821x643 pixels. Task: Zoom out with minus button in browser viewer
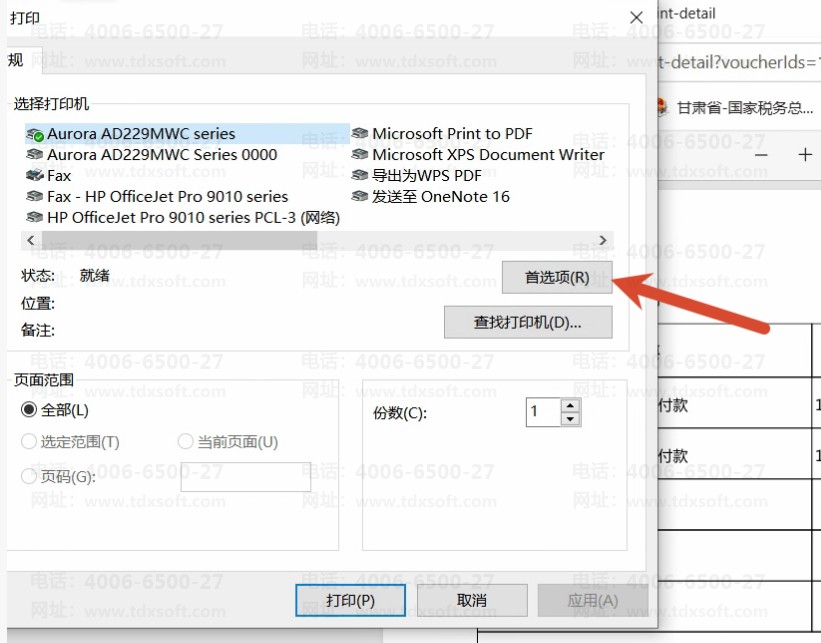[761, 155]
